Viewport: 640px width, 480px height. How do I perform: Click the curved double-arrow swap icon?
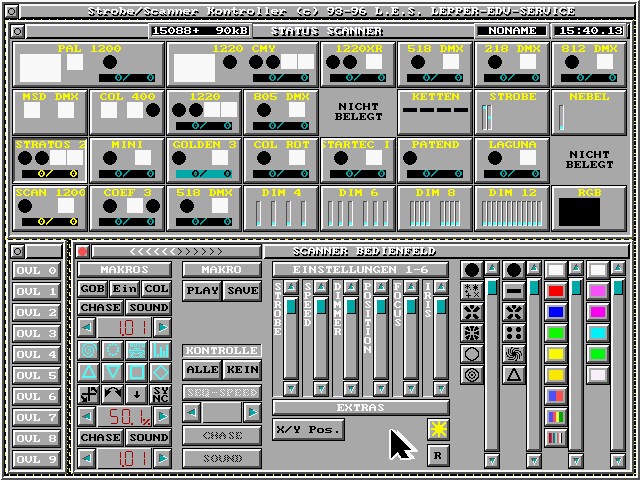point(112,394)
